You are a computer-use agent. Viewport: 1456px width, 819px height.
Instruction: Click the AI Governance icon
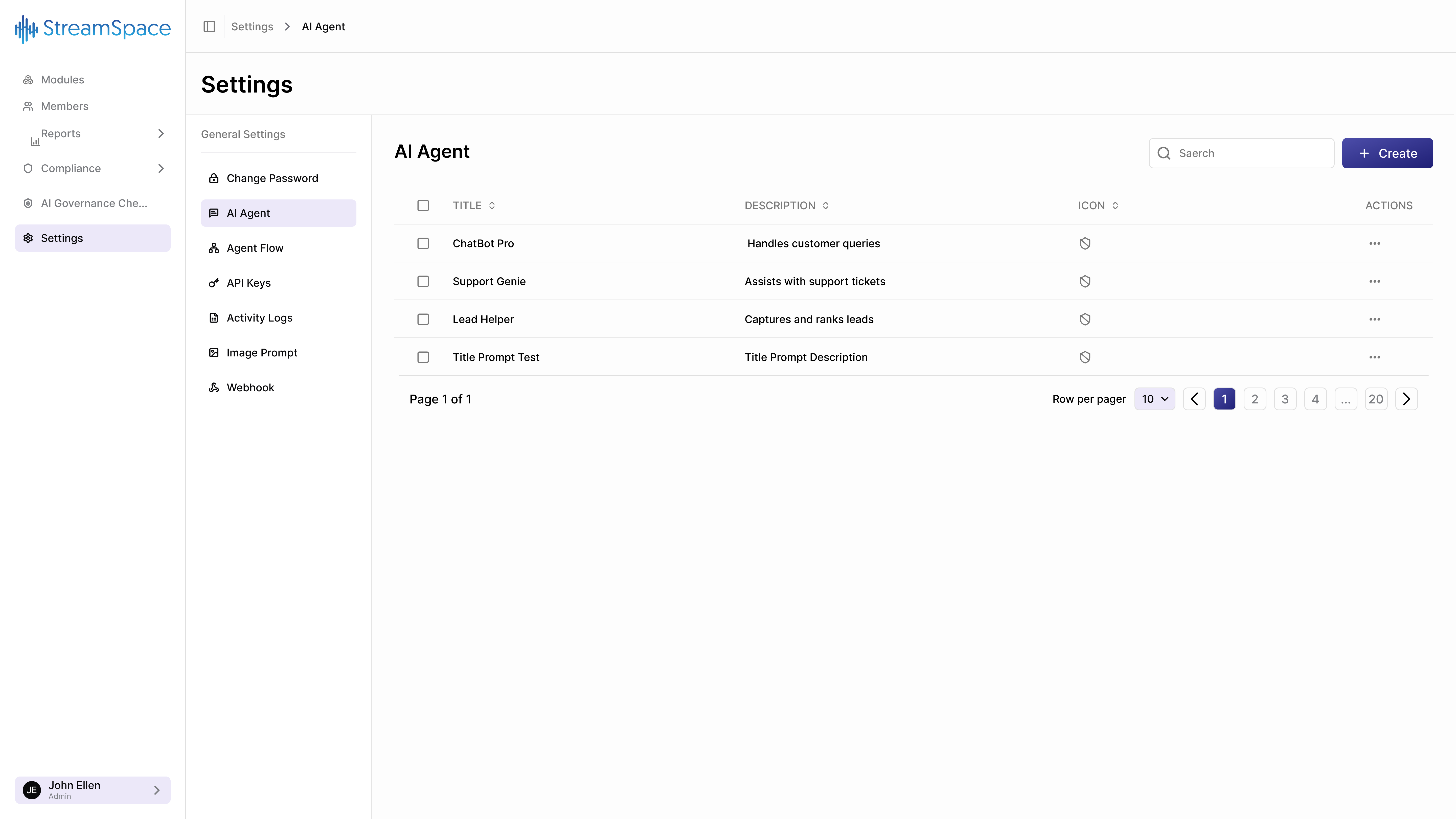pyautogui.click(x=28, y=203)
